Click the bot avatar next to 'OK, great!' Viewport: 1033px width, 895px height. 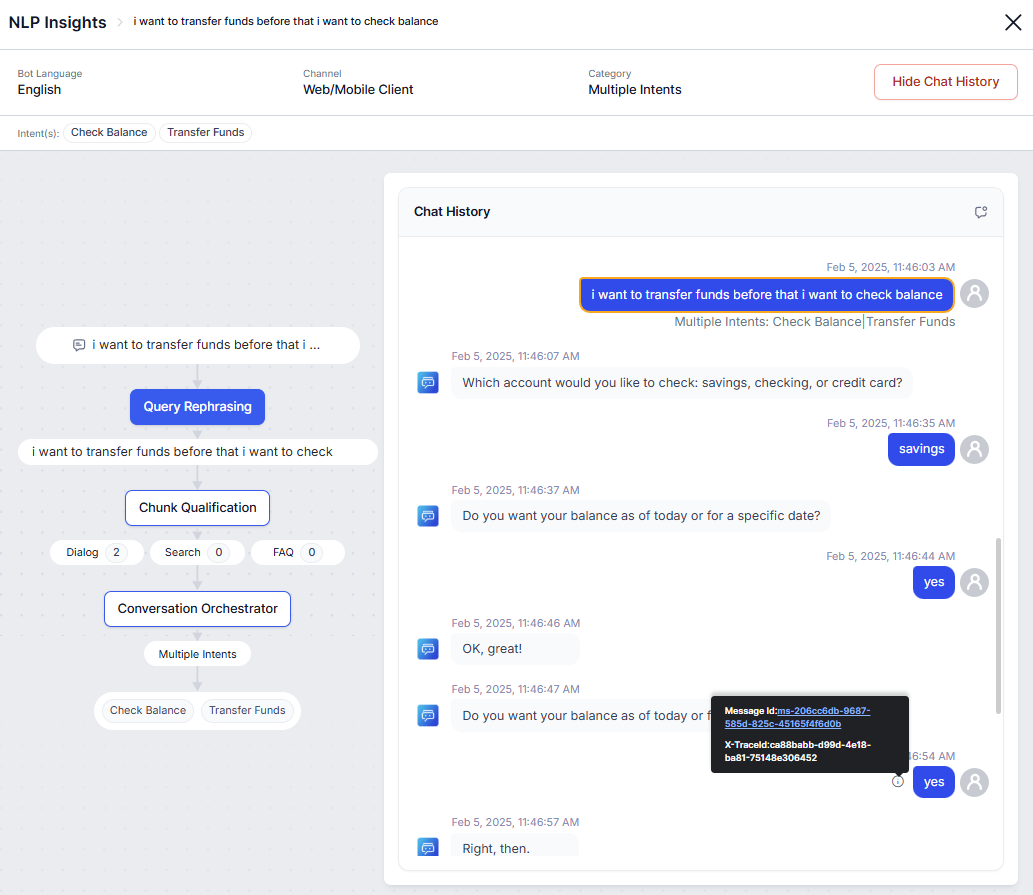(428, 649)
